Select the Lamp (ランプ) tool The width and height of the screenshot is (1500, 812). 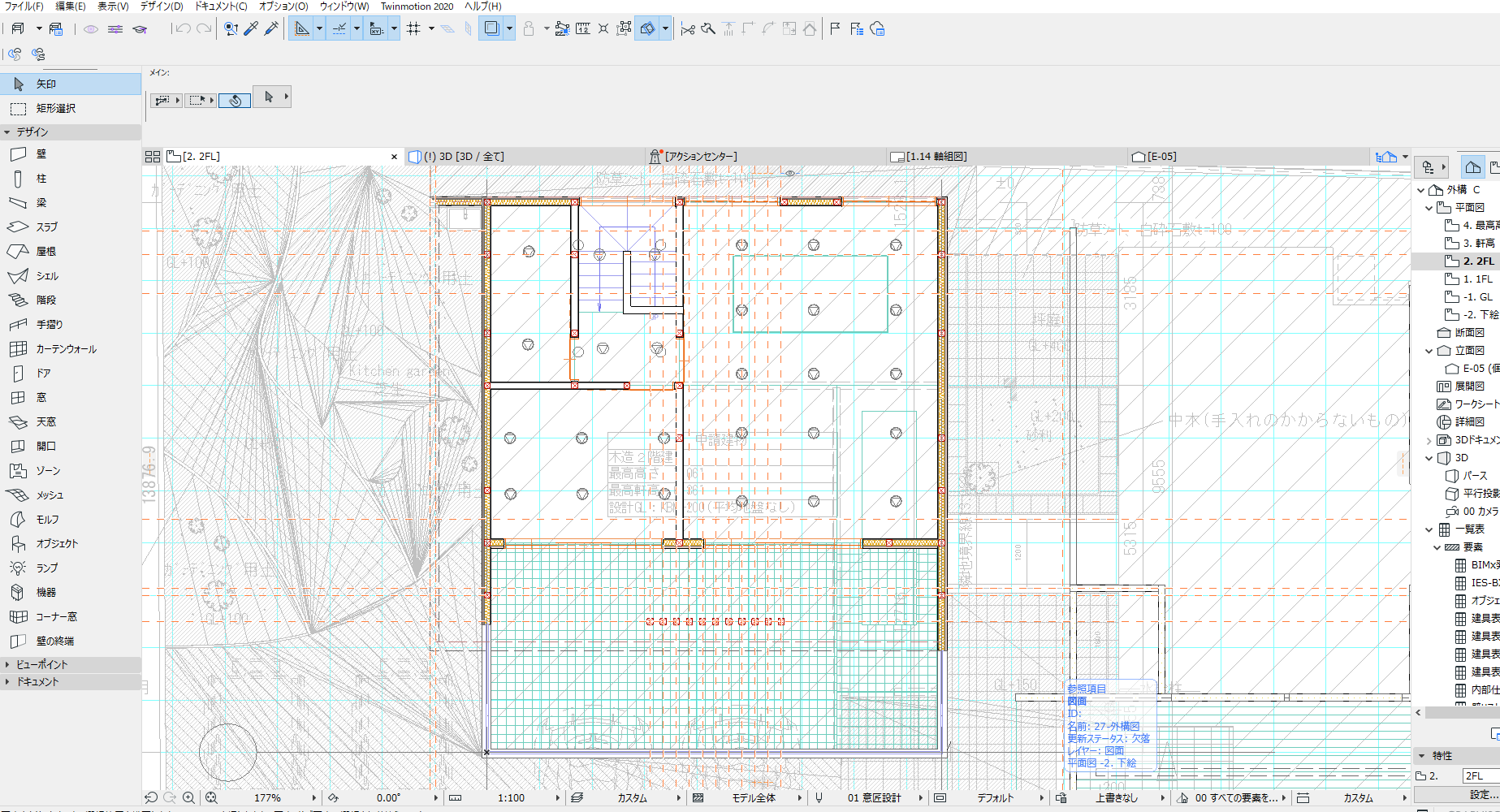coord(71,568)
